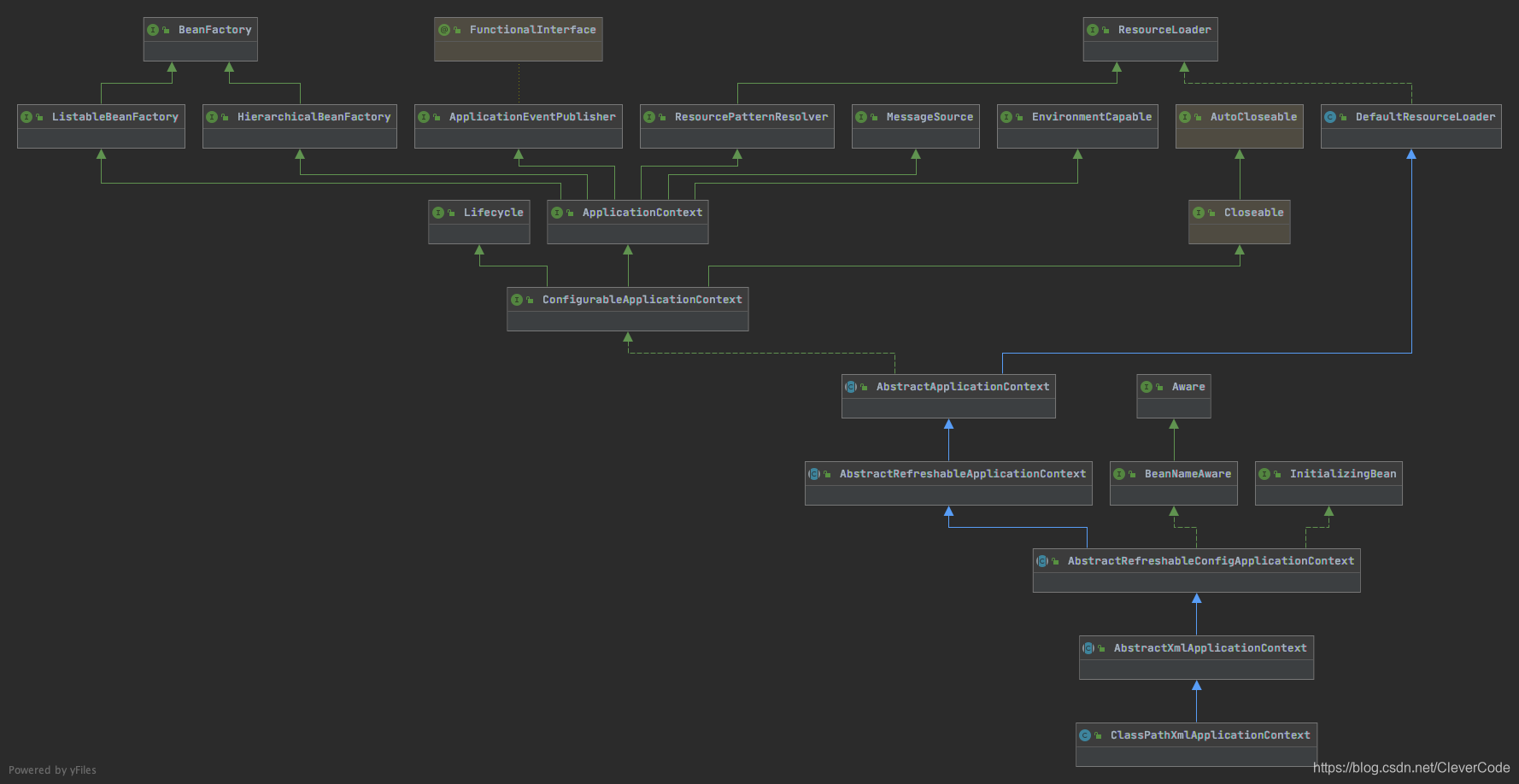This screenshot has height=784, width=1519.
Task: Select the AutoCloseable node label
Action: coord(1253,117)
